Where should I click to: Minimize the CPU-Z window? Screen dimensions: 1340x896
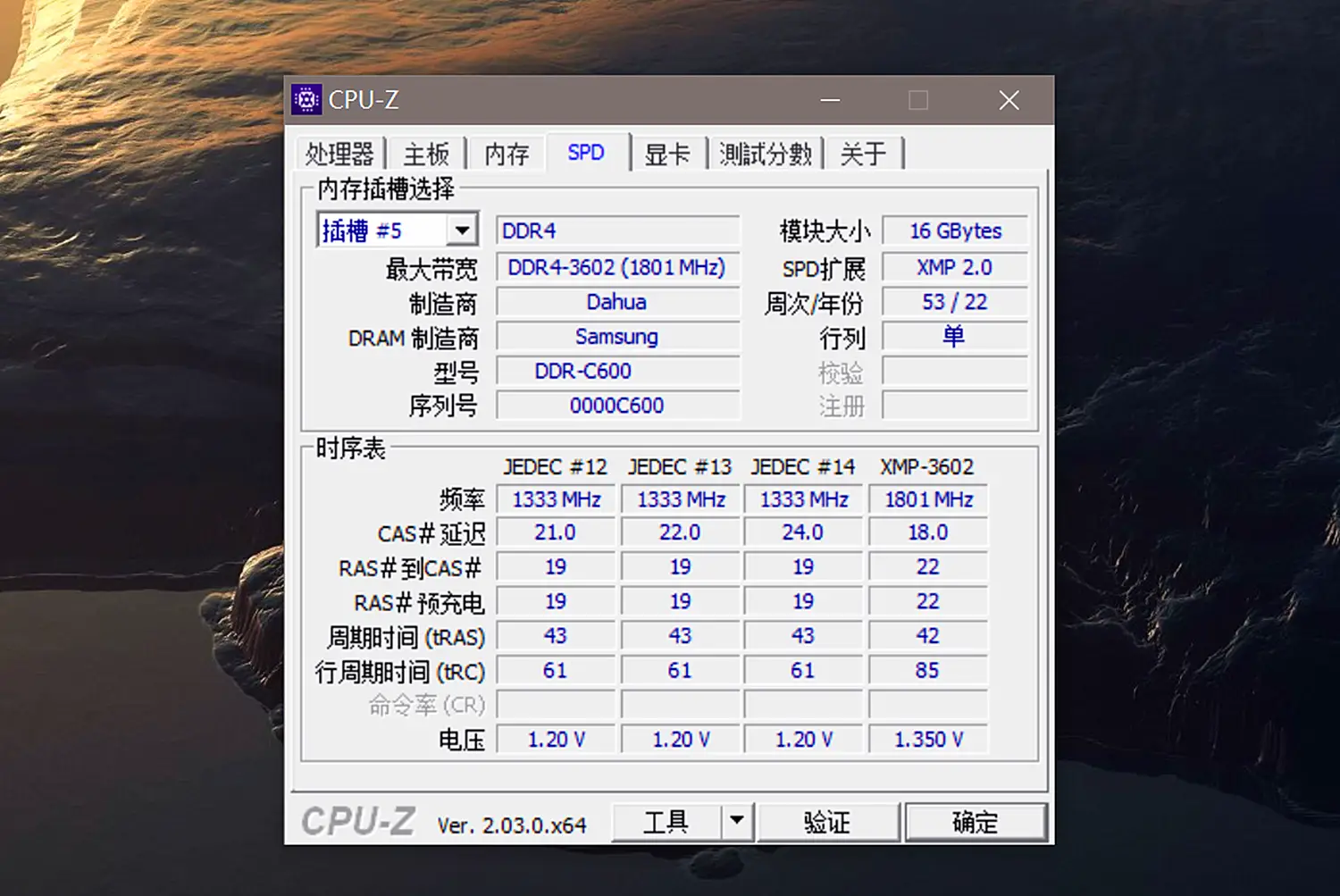tap(831, 100)
